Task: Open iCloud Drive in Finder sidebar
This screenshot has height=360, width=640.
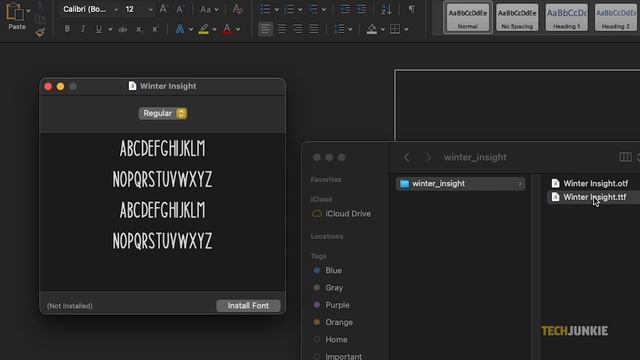Action: pyautogui.click(x=342, y=213)
